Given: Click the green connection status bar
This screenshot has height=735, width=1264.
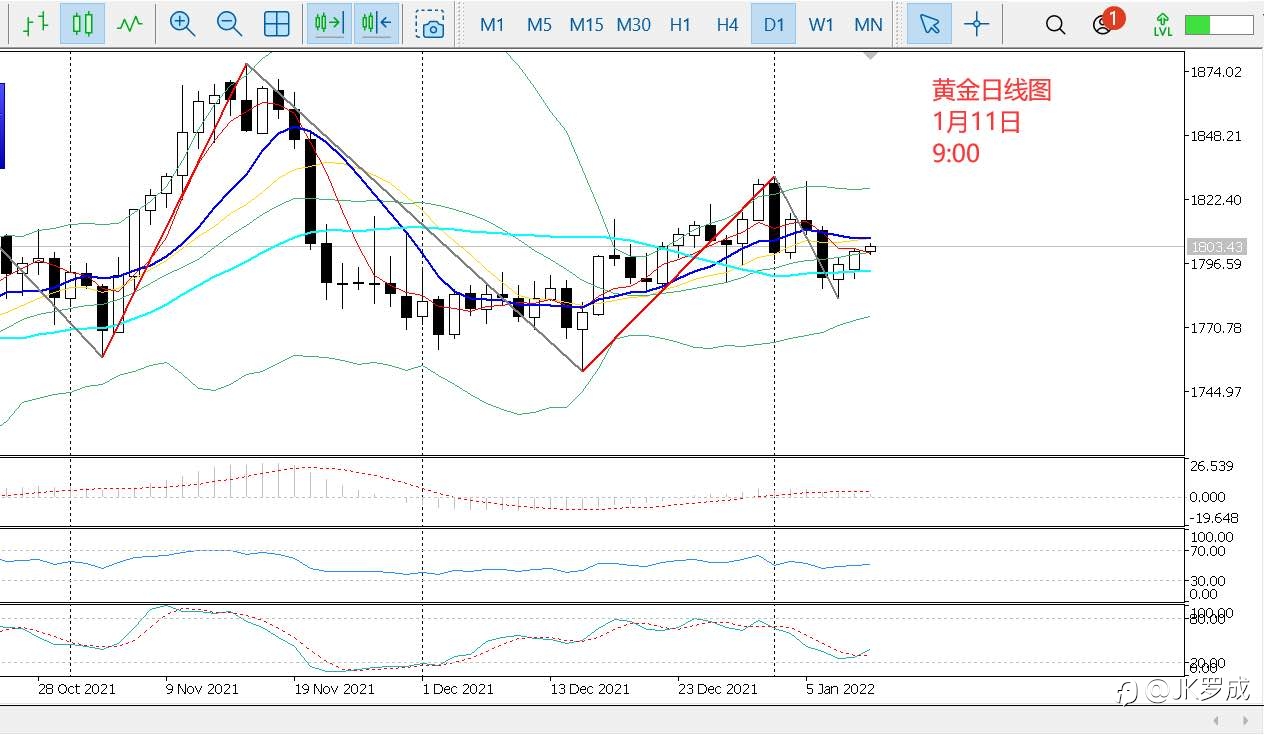Looking at the screenshot, I should [1218, 24].
